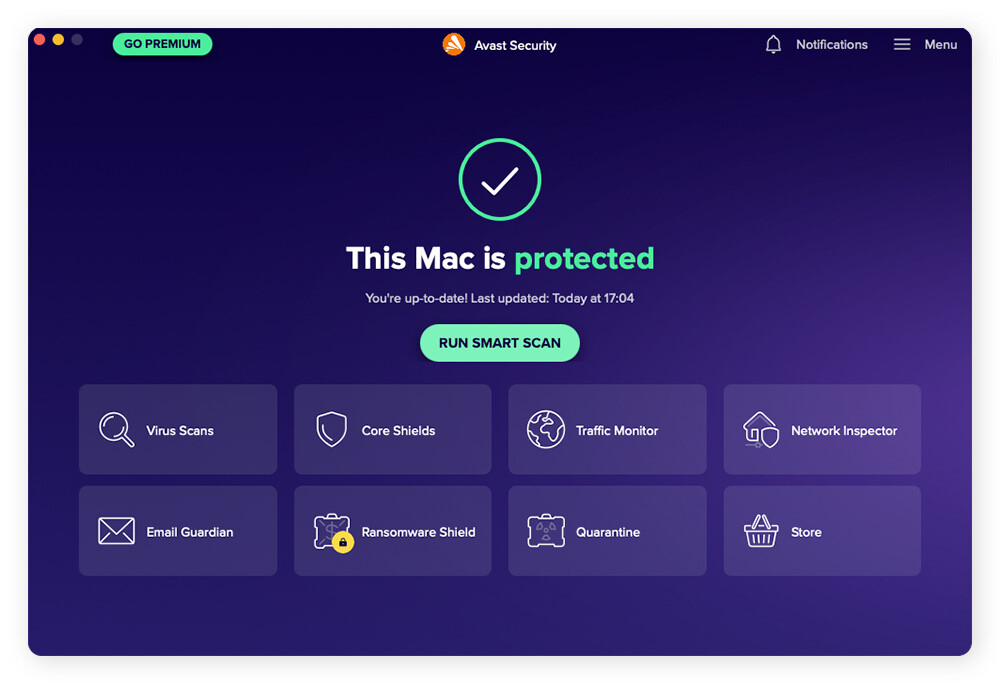Viewport: 1000px width, 684px height.
Task: Launch the Network Inspector house icon
Action: [x=761, y=430]
